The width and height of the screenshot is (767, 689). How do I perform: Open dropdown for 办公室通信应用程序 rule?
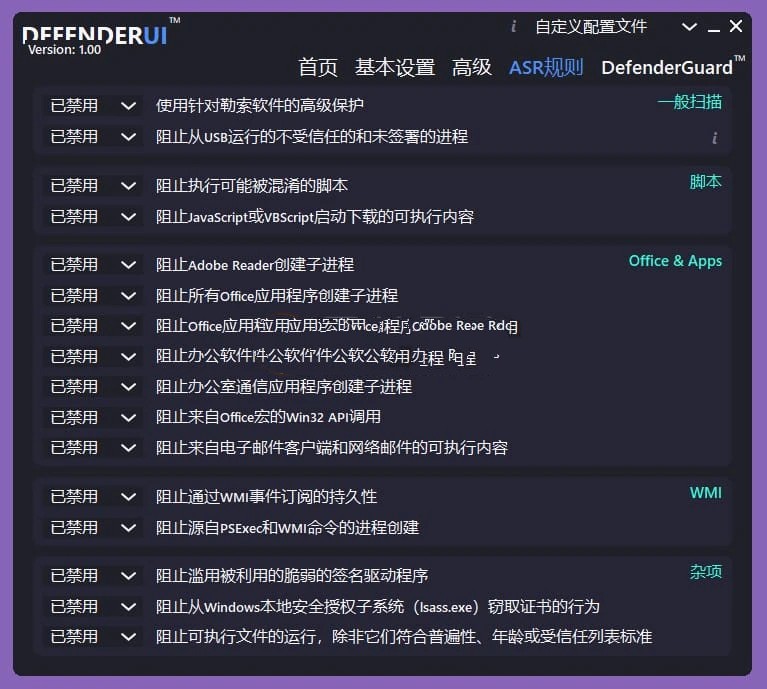click(x=93, y=387)
